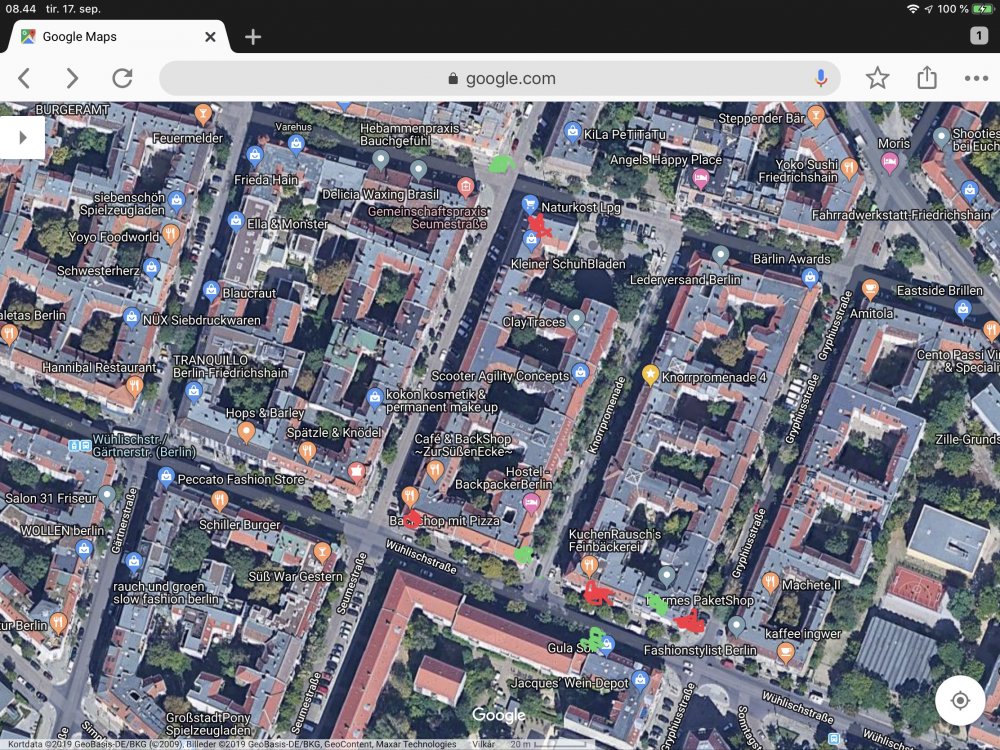Image resolution: width=1000 pixels, height=750 pixels.
Task: Open a new tab with plus button
Action: click(x=253, y=37)
